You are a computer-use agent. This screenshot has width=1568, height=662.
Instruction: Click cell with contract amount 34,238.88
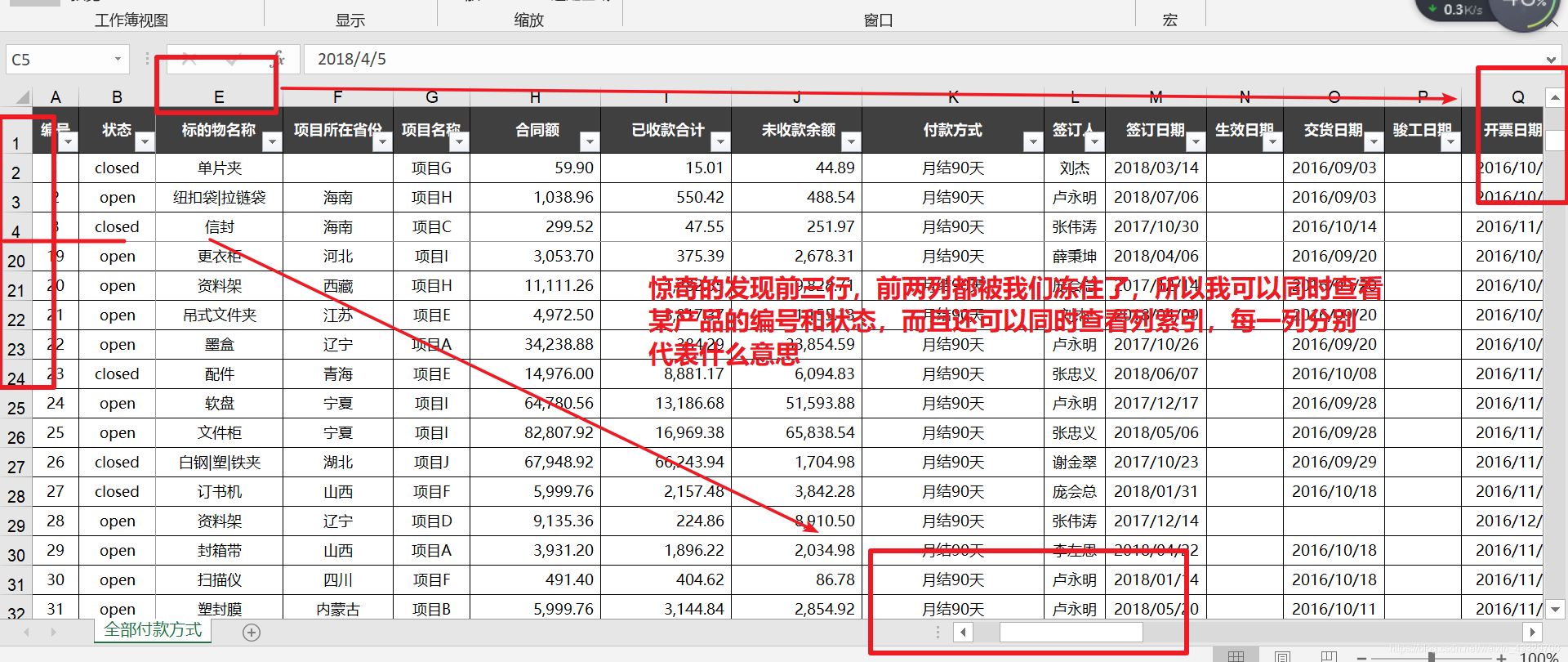[x=535, y=344]
